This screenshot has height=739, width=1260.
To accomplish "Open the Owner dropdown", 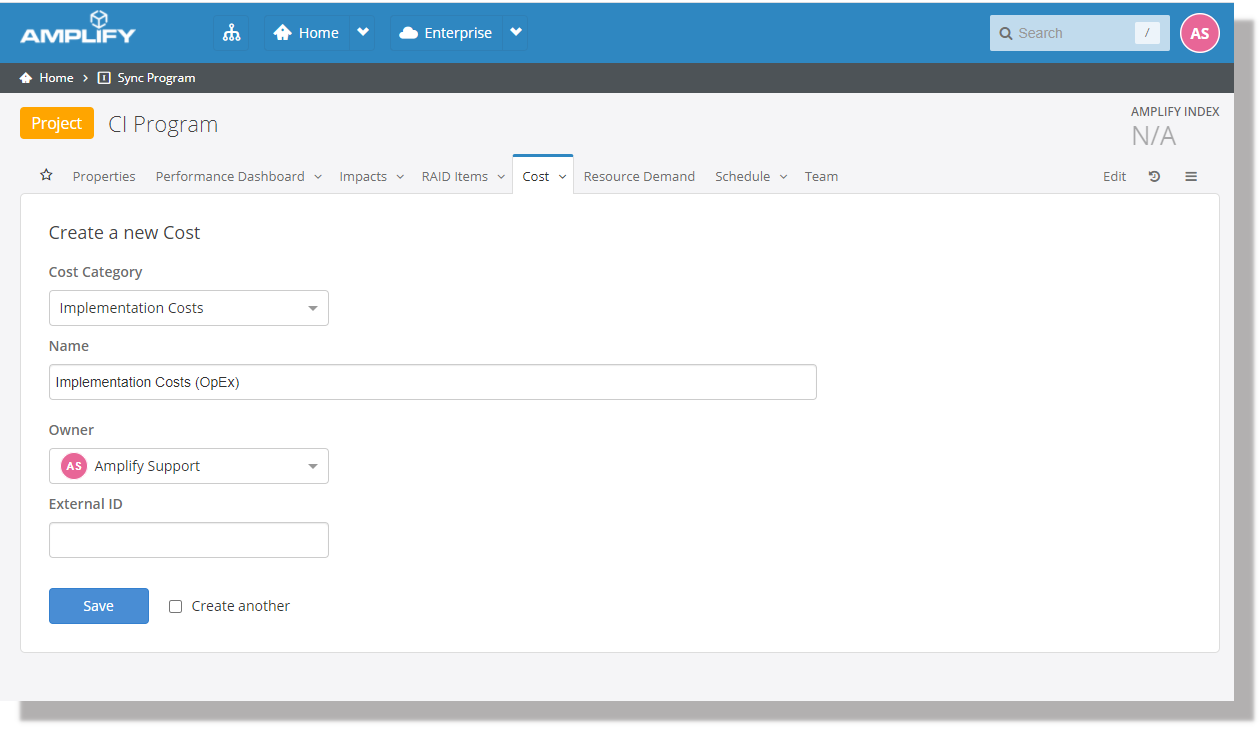I will 188,466.
